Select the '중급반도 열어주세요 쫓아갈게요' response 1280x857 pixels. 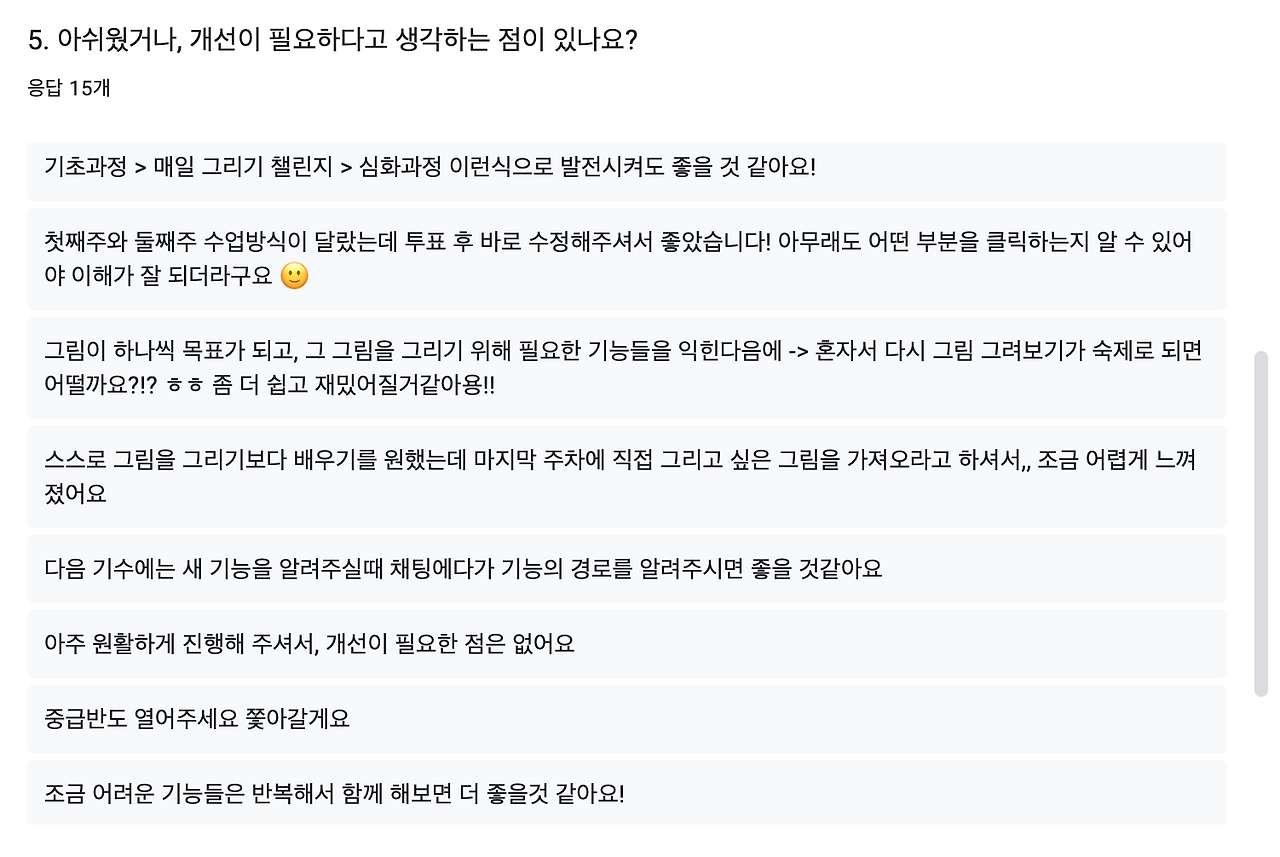click(627, 719)
